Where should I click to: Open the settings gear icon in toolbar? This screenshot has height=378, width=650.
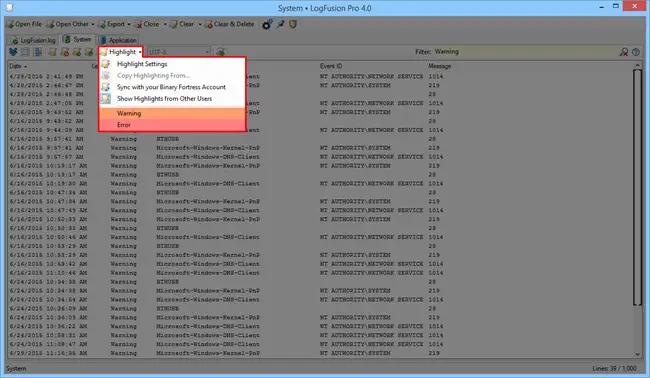tap(267, 24)
